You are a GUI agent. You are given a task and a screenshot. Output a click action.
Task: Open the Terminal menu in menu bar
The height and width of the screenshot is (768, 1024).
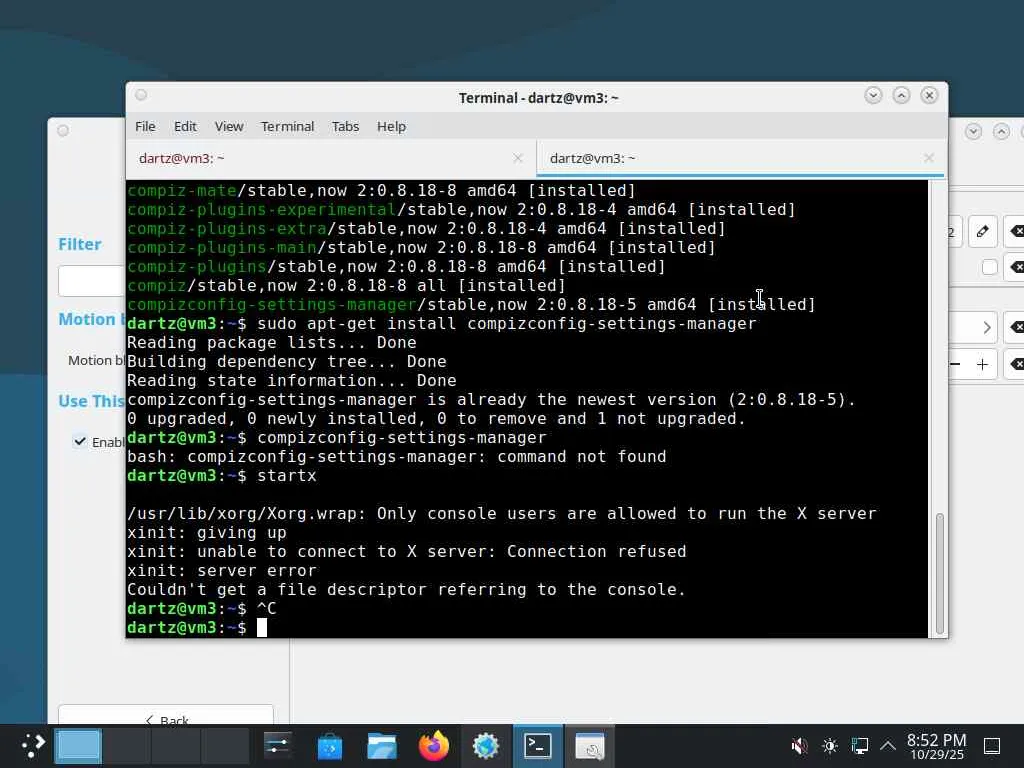tap(287, 126)
